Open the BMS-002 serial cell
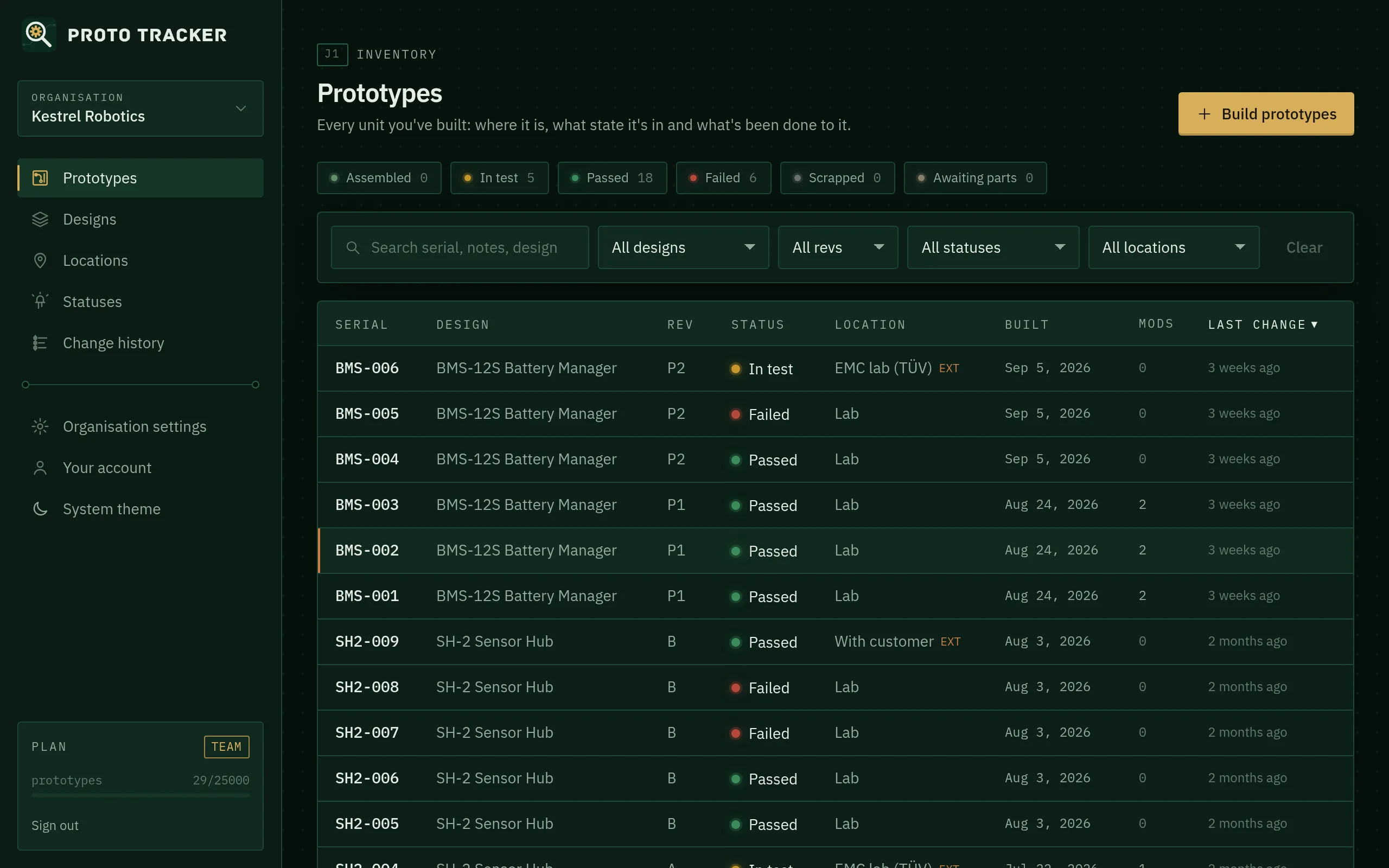 367,551
